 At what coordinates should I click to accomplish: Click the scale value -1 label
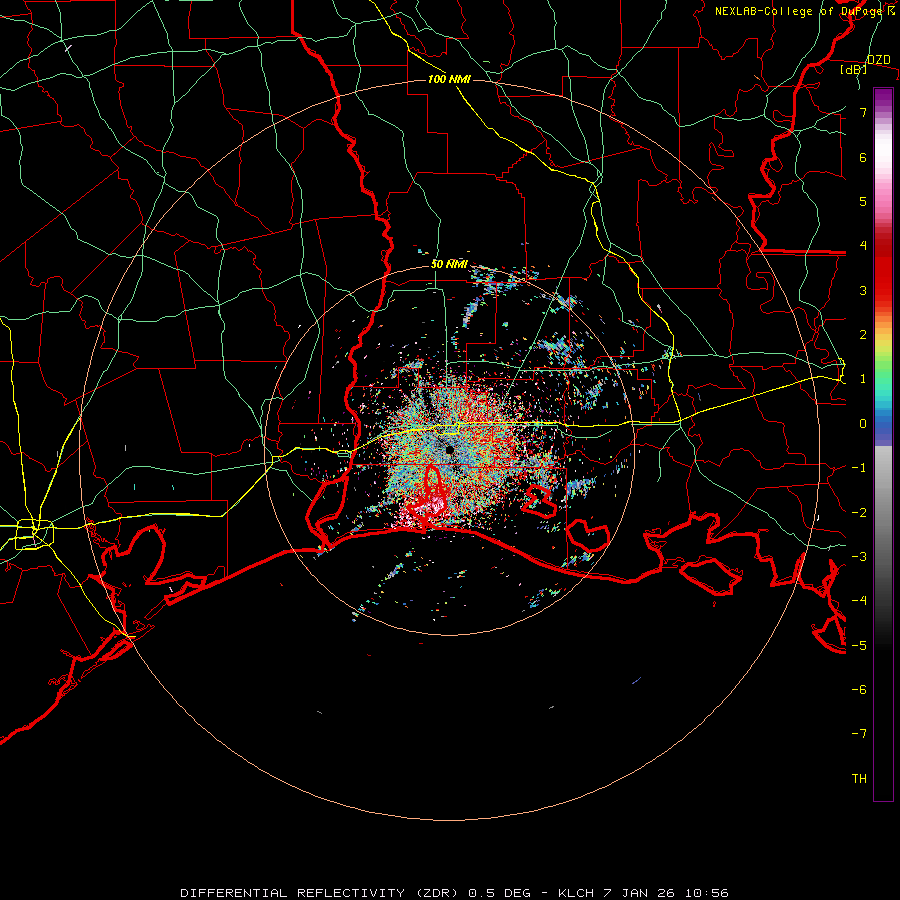click(859, 468)
